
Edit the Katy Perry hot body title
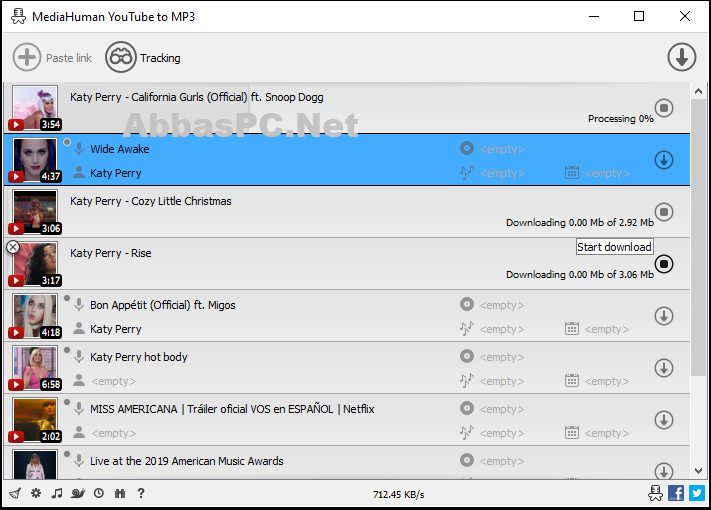(x=139, y=357)
